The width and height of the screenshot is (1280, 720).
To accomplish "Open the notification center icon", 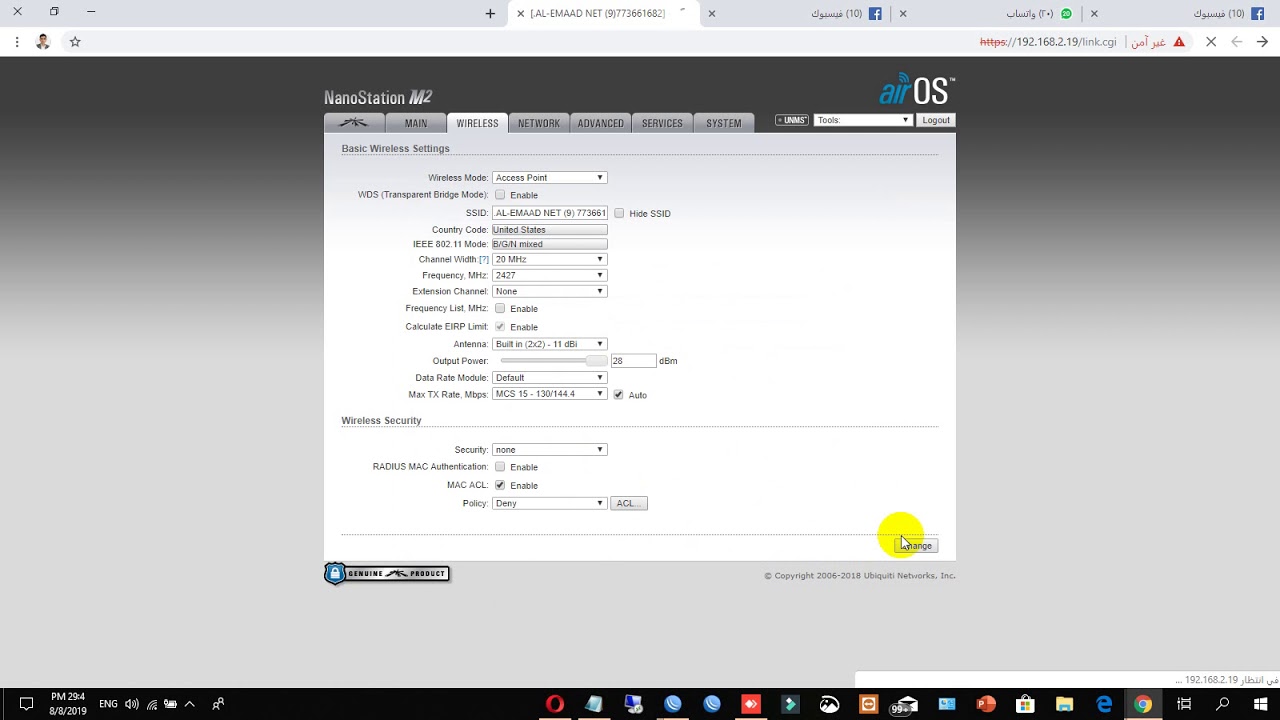I will (26, 704).
